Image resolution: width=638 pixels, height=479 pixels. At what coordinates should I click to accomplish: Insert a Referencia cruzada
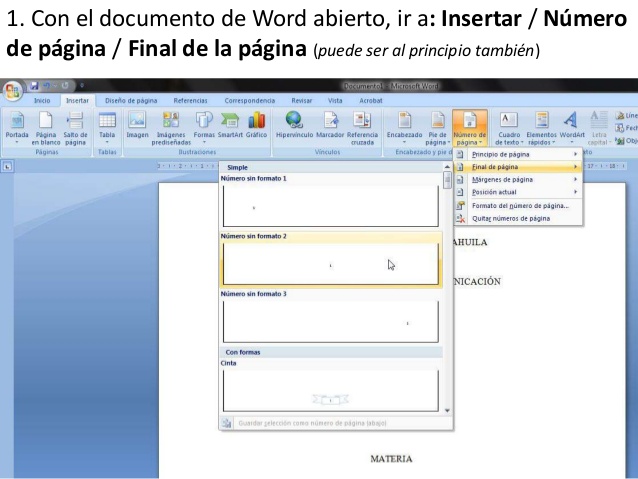362,128
